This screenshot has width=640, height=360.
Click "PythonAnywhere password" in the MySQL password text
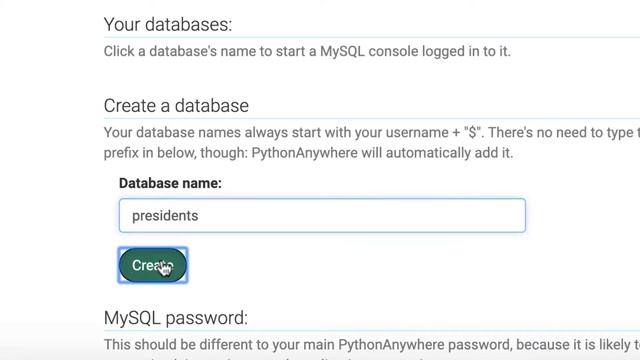pyautogui.click(x=424, y=345)
